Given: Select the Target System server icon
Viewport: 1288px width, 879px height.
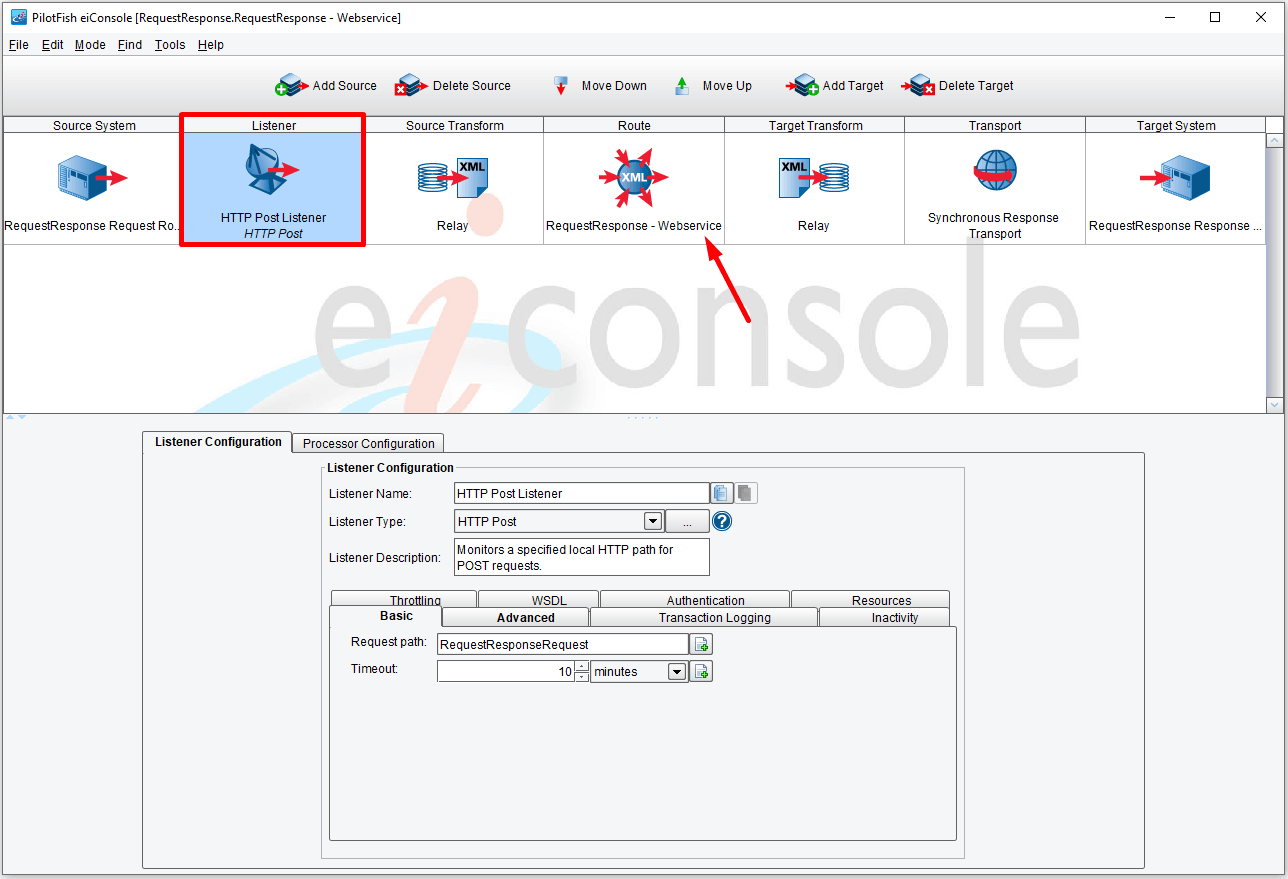Looking at the screenshot, I should [x=1175, y=178].
